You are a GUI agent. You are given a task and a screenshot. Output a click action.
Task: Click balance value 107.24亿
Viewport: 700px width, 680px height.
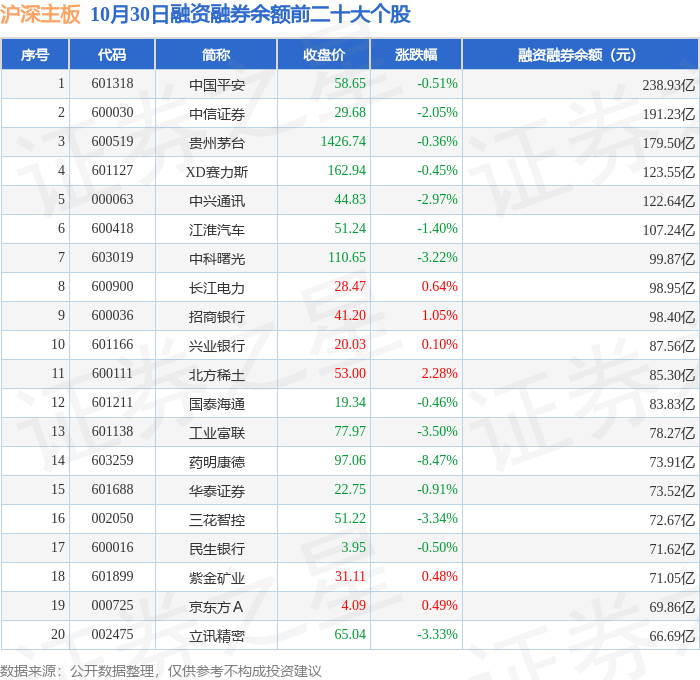coord(669,230)
